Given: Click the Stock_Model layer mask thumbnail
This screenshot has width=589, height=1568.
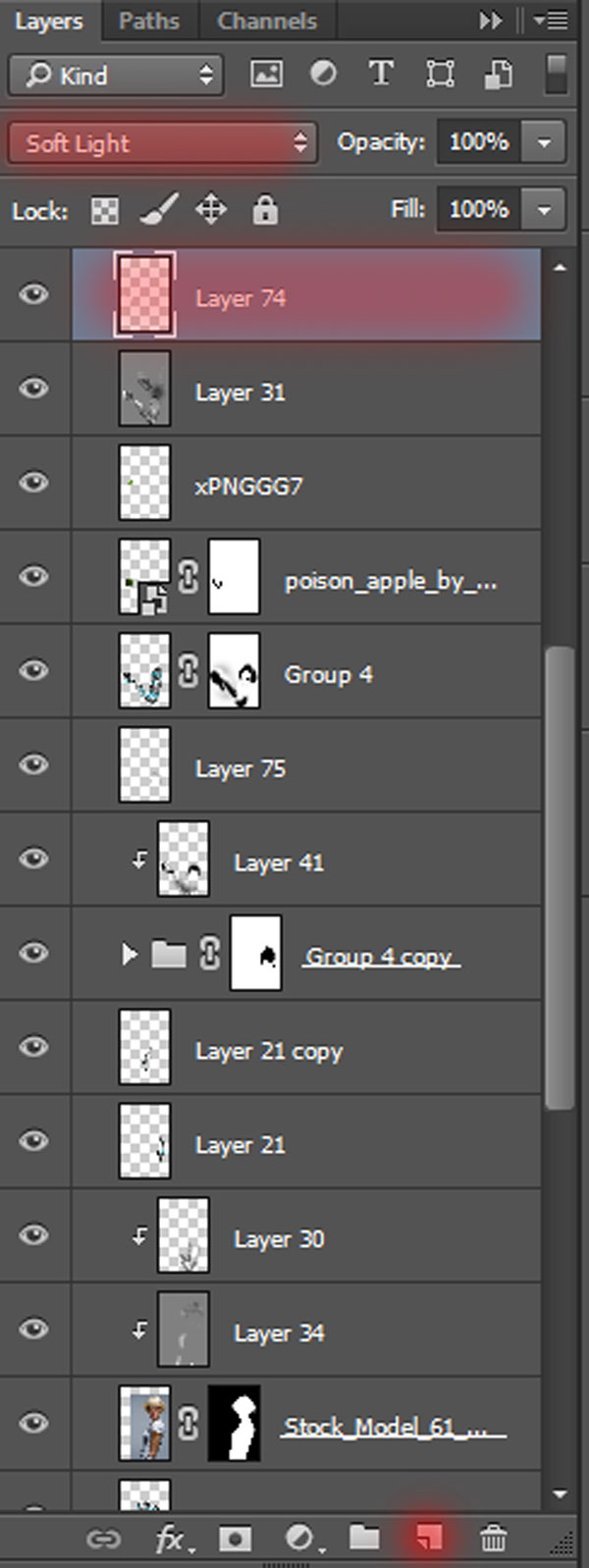Looking at the screenshot, I should pyautogui.click(x=235, y=1424).
